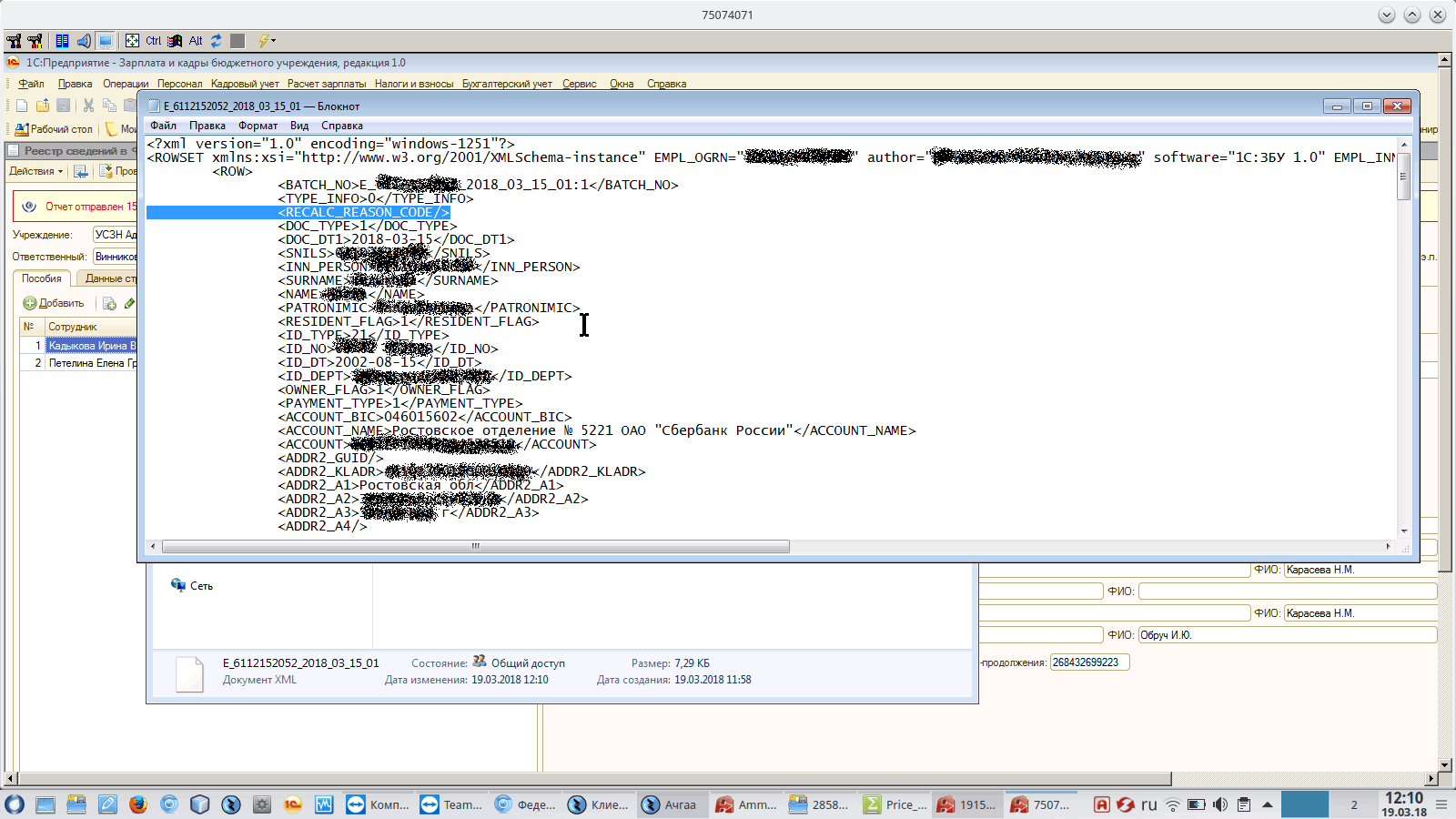Open the Справка menu in 1C
Image resolution: width=1456 pixels, height=819 pixels.
(666, 84)
